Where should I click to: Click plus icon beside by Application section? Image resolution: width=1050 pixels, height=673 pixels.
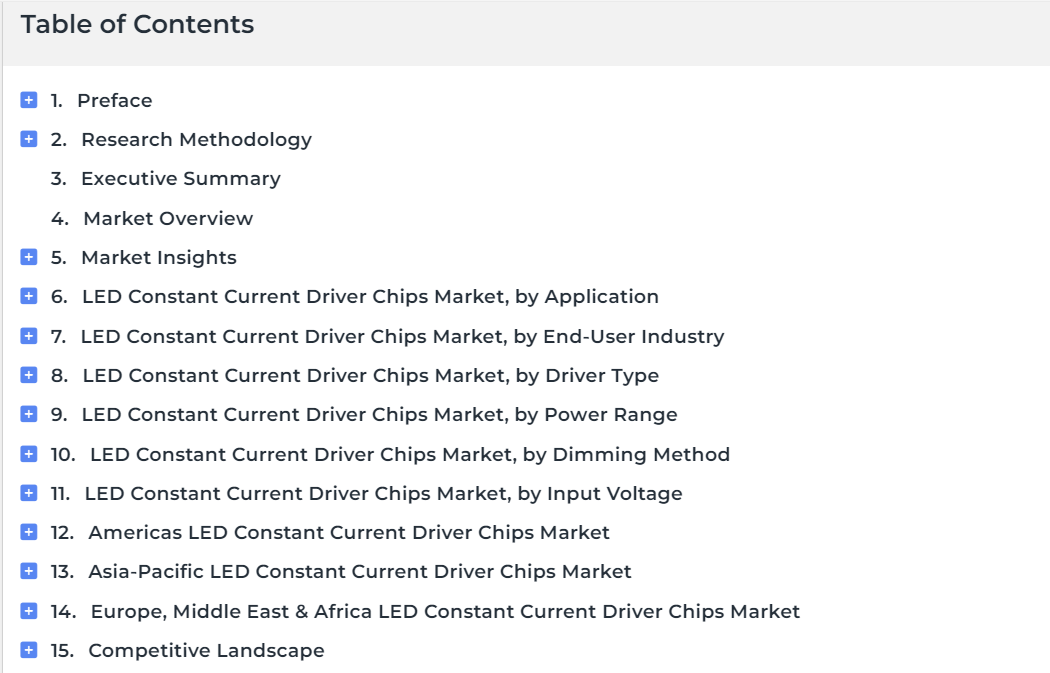[x=29, y=295]
